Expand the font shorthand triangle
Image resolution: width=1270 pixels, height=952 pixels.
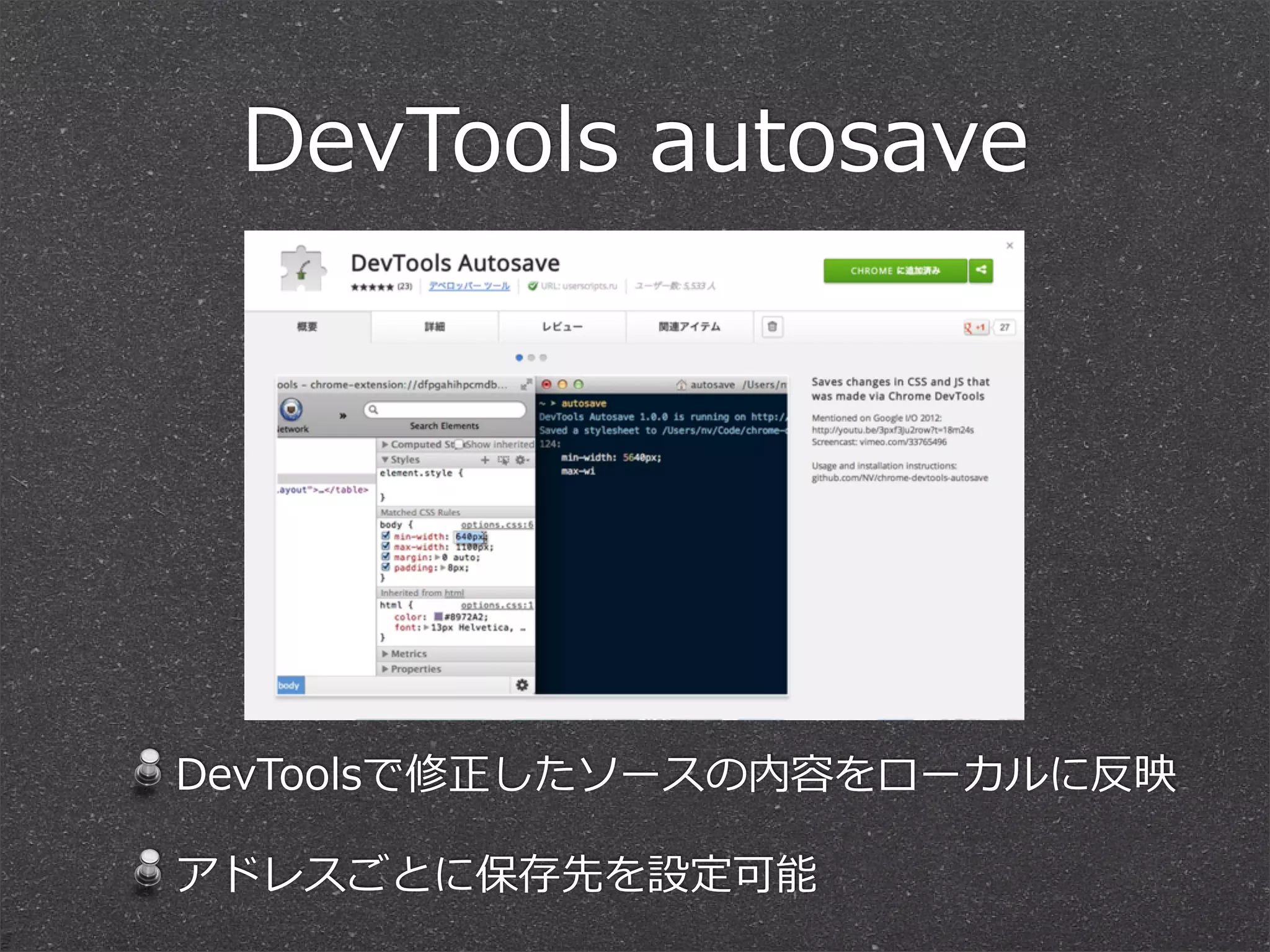(426, 628)
